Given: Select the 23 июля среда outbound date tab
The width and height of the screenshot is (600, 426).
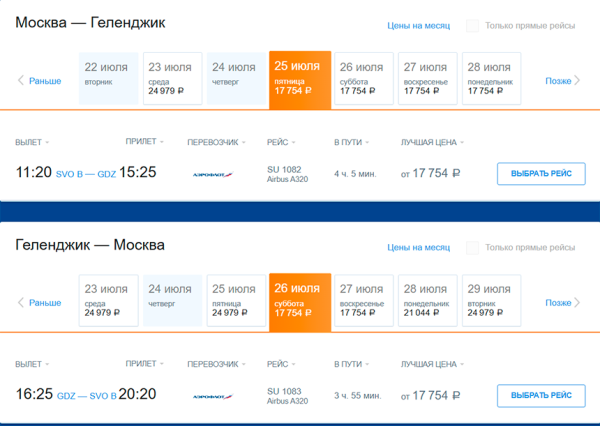Looking at the screenshot, I should click(170, 78).
